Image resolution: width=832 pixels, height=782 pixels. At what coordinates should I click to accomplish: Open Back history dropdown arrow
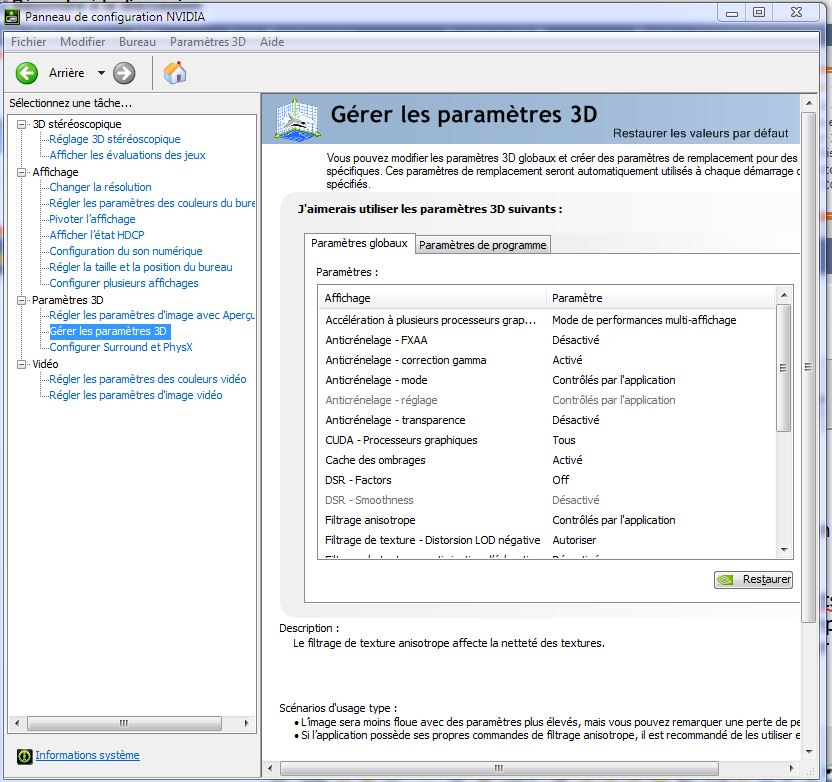tap(101, 73)
